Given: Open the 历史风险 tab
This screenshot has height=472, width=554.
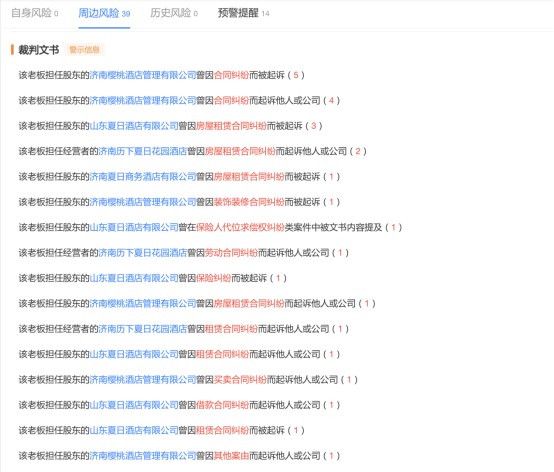Looking at the screenshot, I should [x=174, y=13].
